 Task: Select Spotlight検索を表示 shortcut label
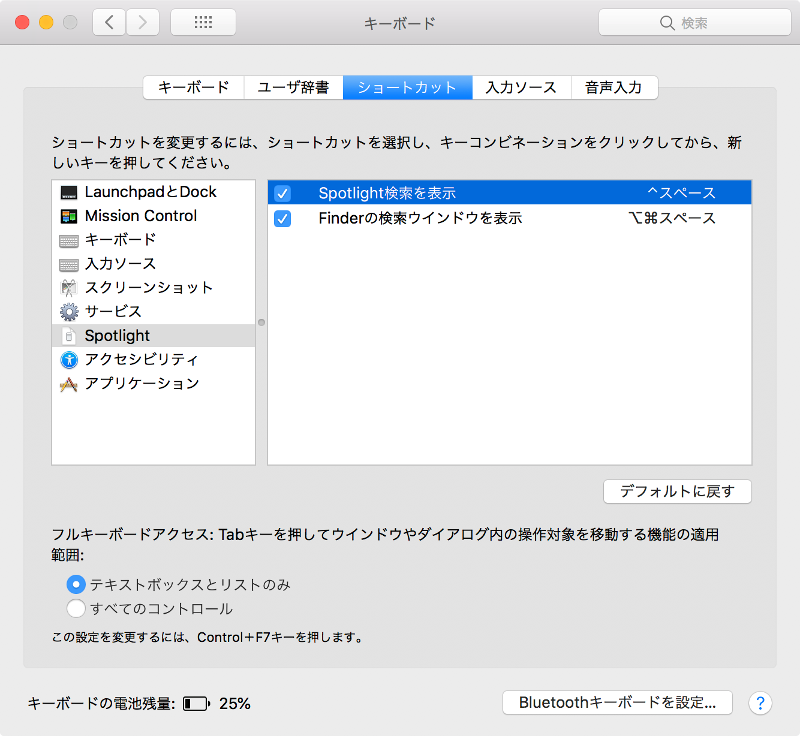(387, 193)
